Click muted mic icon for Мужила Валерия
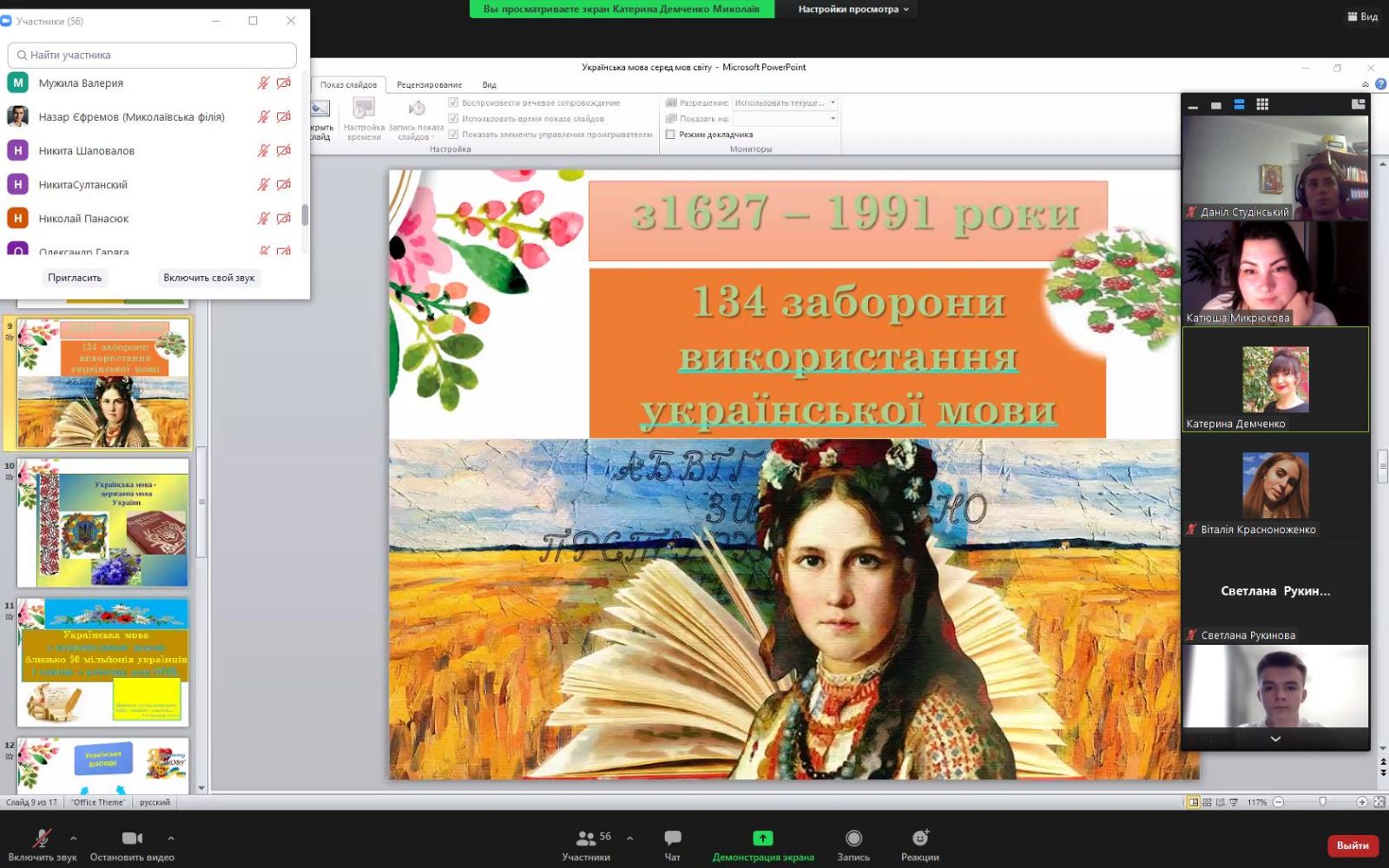The image size is (1389, 868). tap(263, 83)
